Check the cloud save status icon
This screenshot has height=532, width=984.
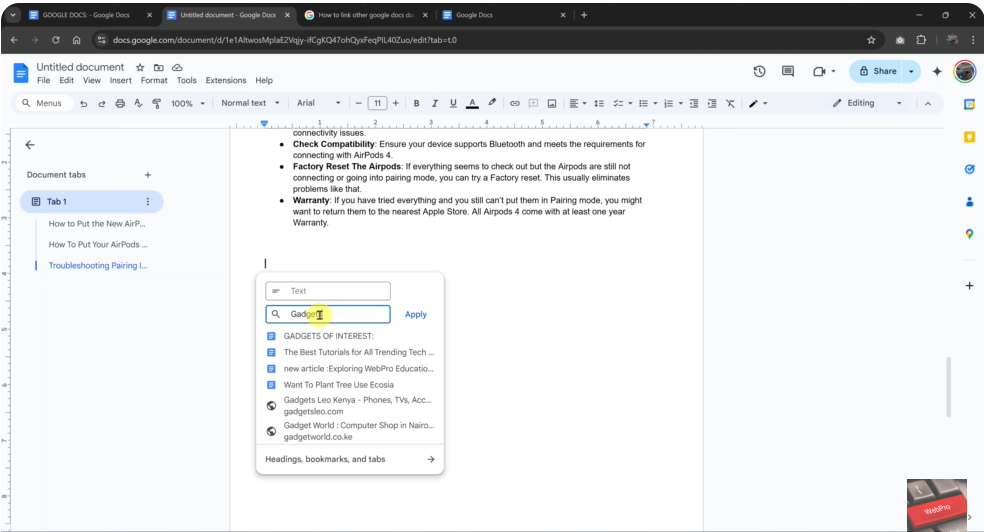pos(177,67)
